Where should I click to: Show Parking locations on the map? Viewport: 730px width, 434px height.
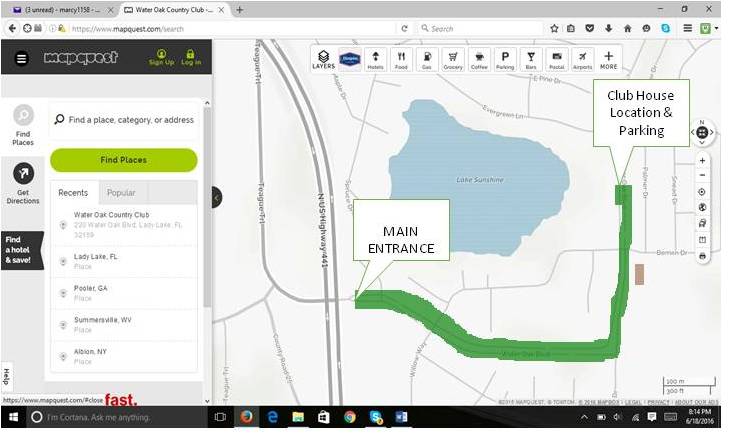[505, 60]
